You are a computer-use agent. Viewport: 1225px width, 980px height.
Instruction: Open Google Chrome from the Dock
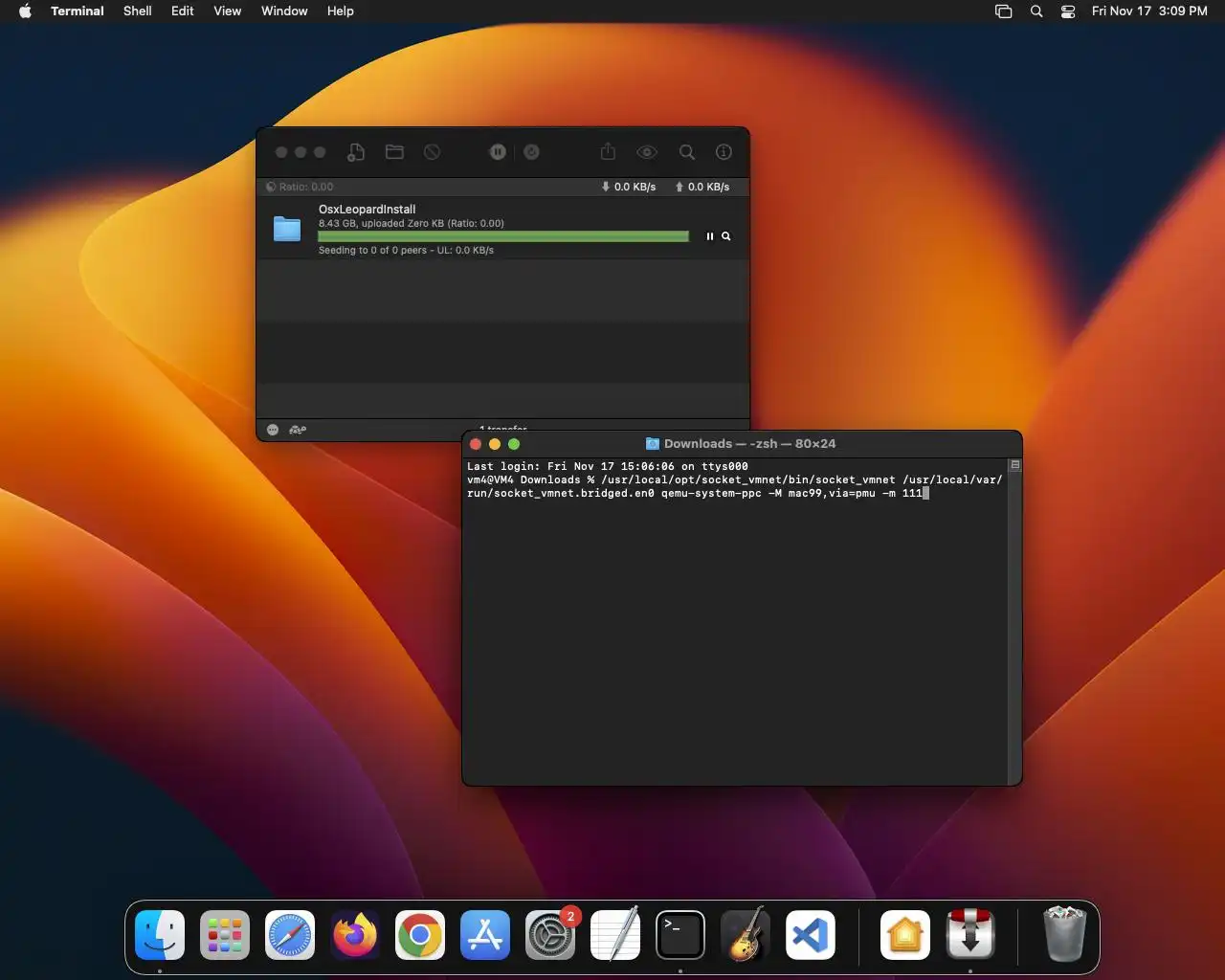click(x=420, y=935)
